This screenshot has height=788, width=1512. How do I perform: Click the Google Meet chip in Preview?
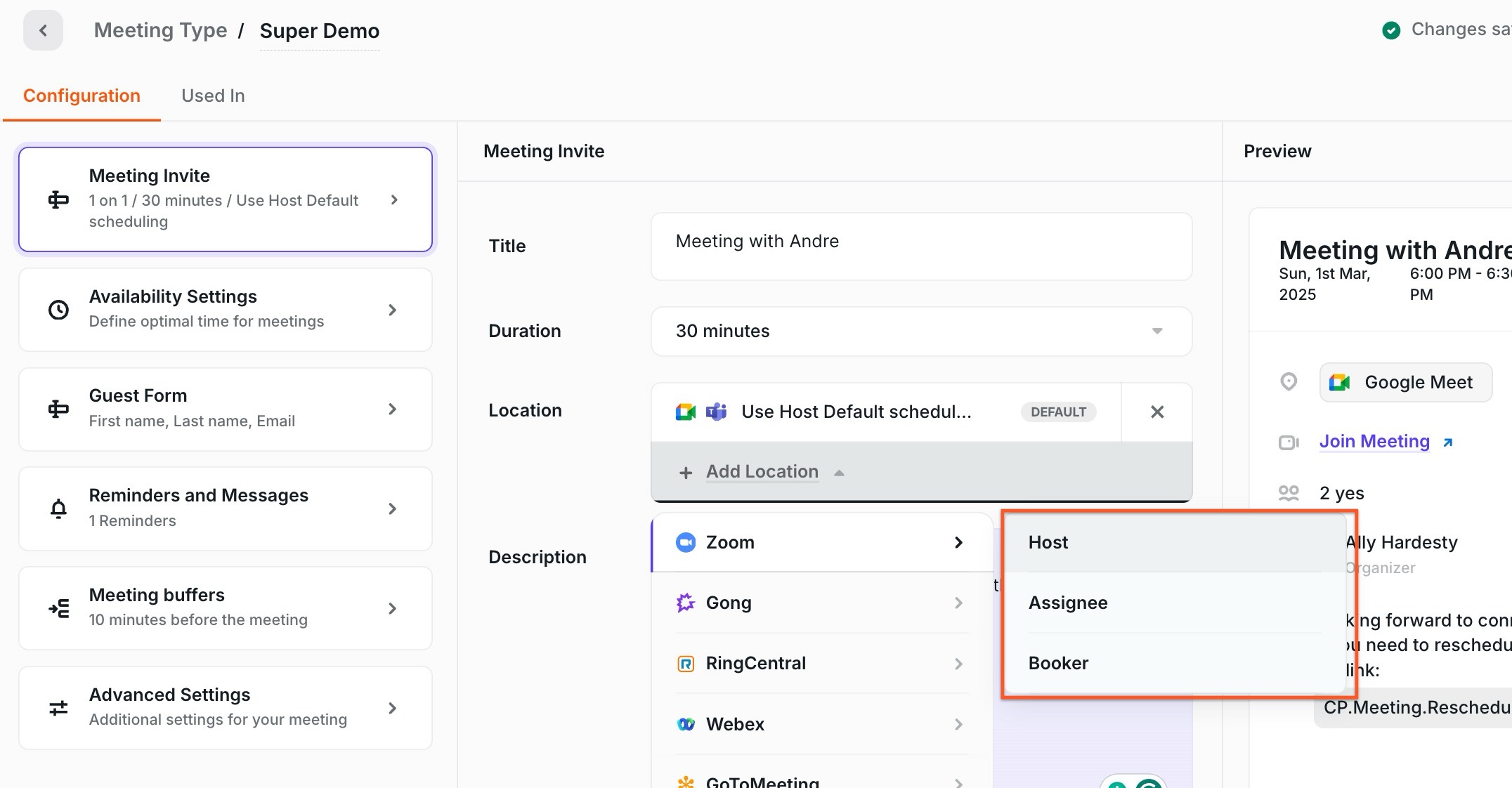click(1405, 383)
